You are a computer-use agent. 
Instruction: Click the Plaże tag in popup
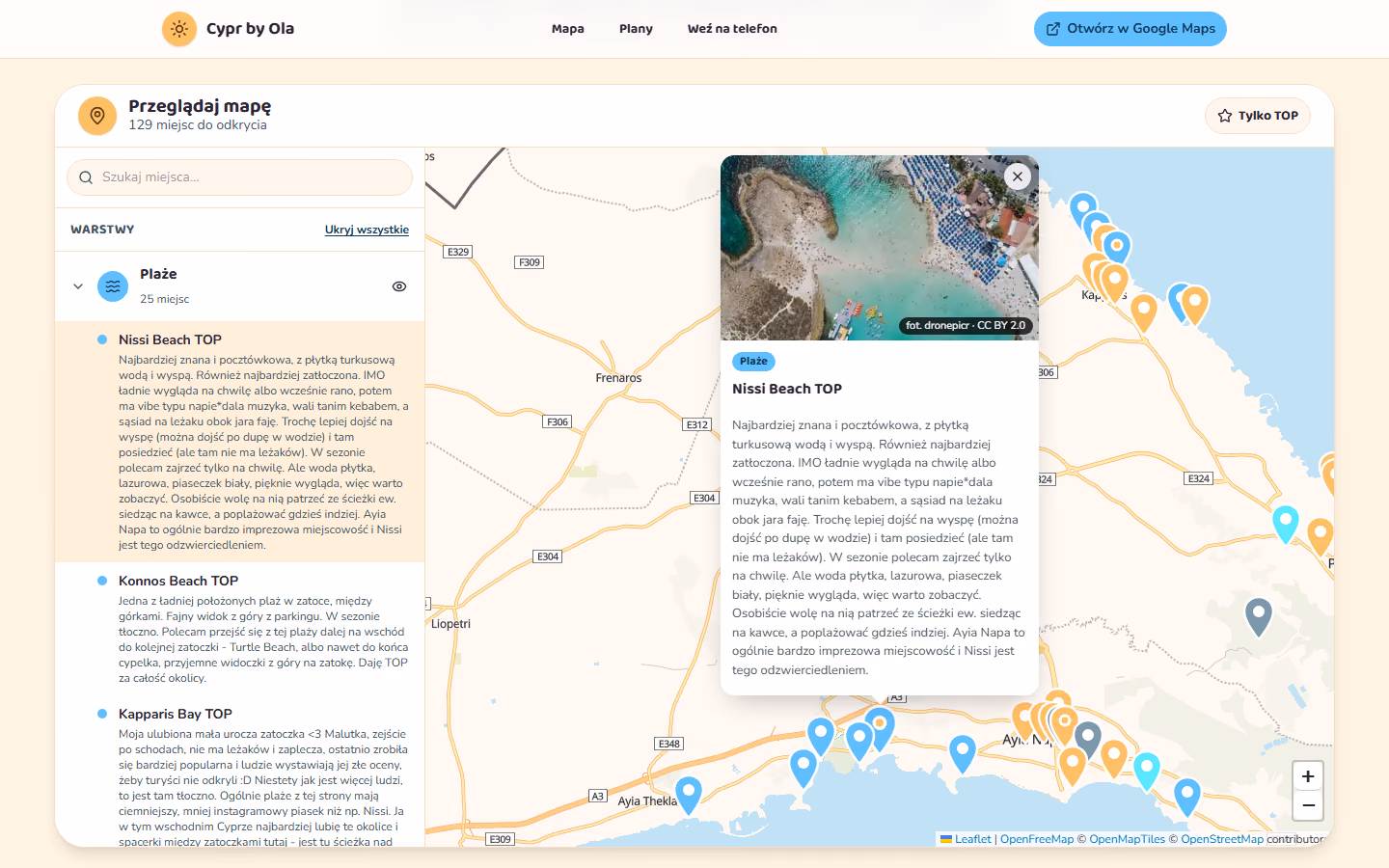pyautogui.click(x=753, y=362)
